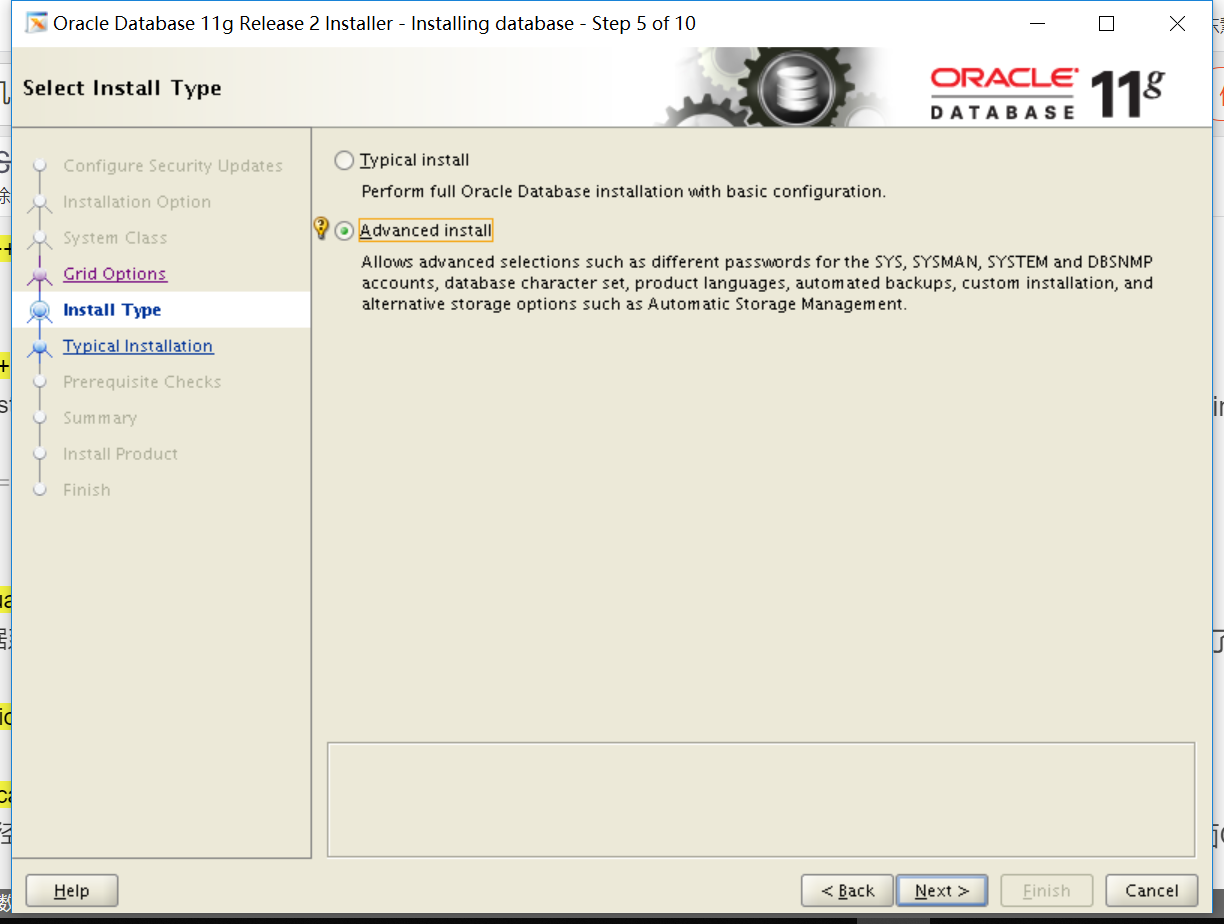
Task: Click the Summary step label
Action: (x=100, y=418)
